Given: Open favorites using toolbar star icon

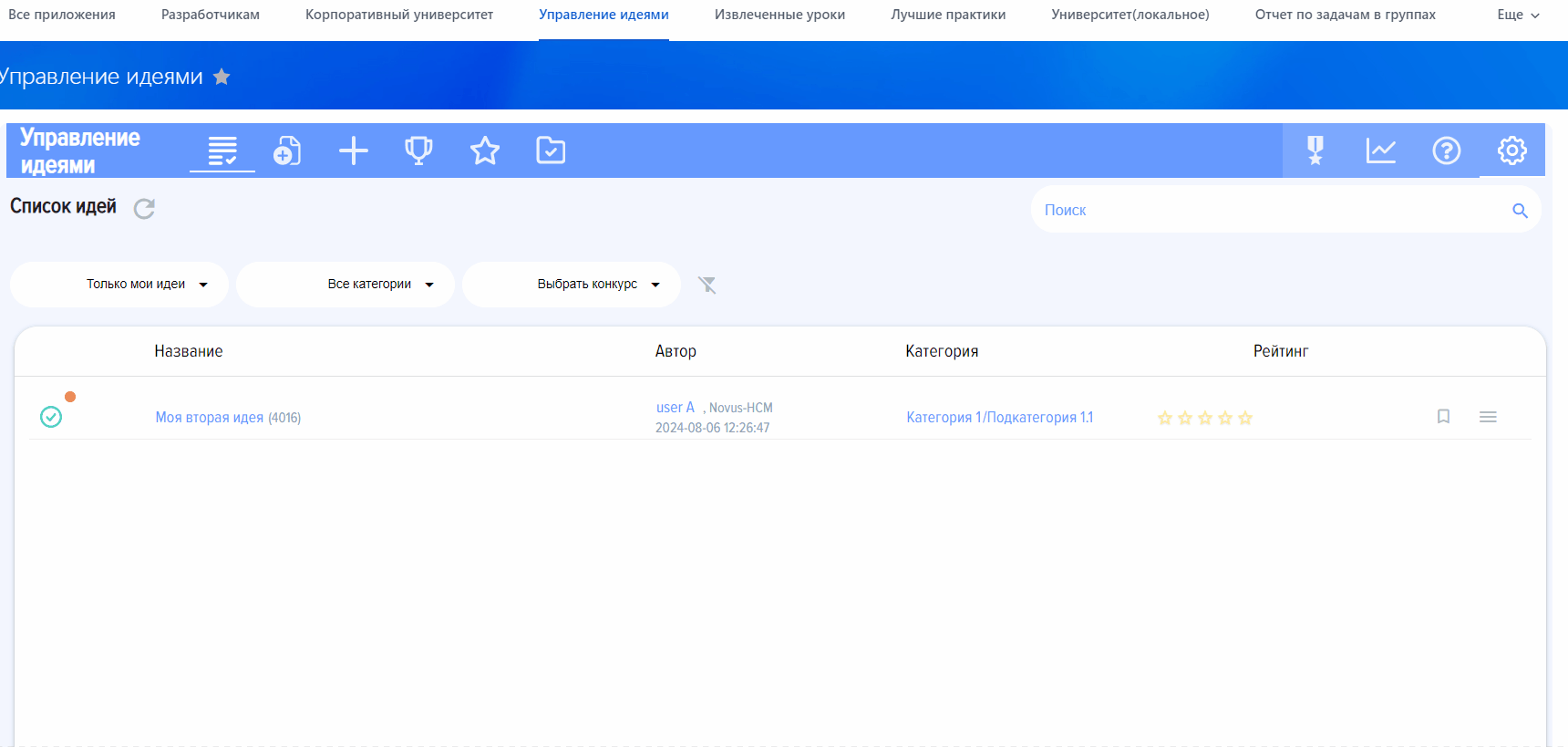Looking at the screenshot, I should 485,150.
